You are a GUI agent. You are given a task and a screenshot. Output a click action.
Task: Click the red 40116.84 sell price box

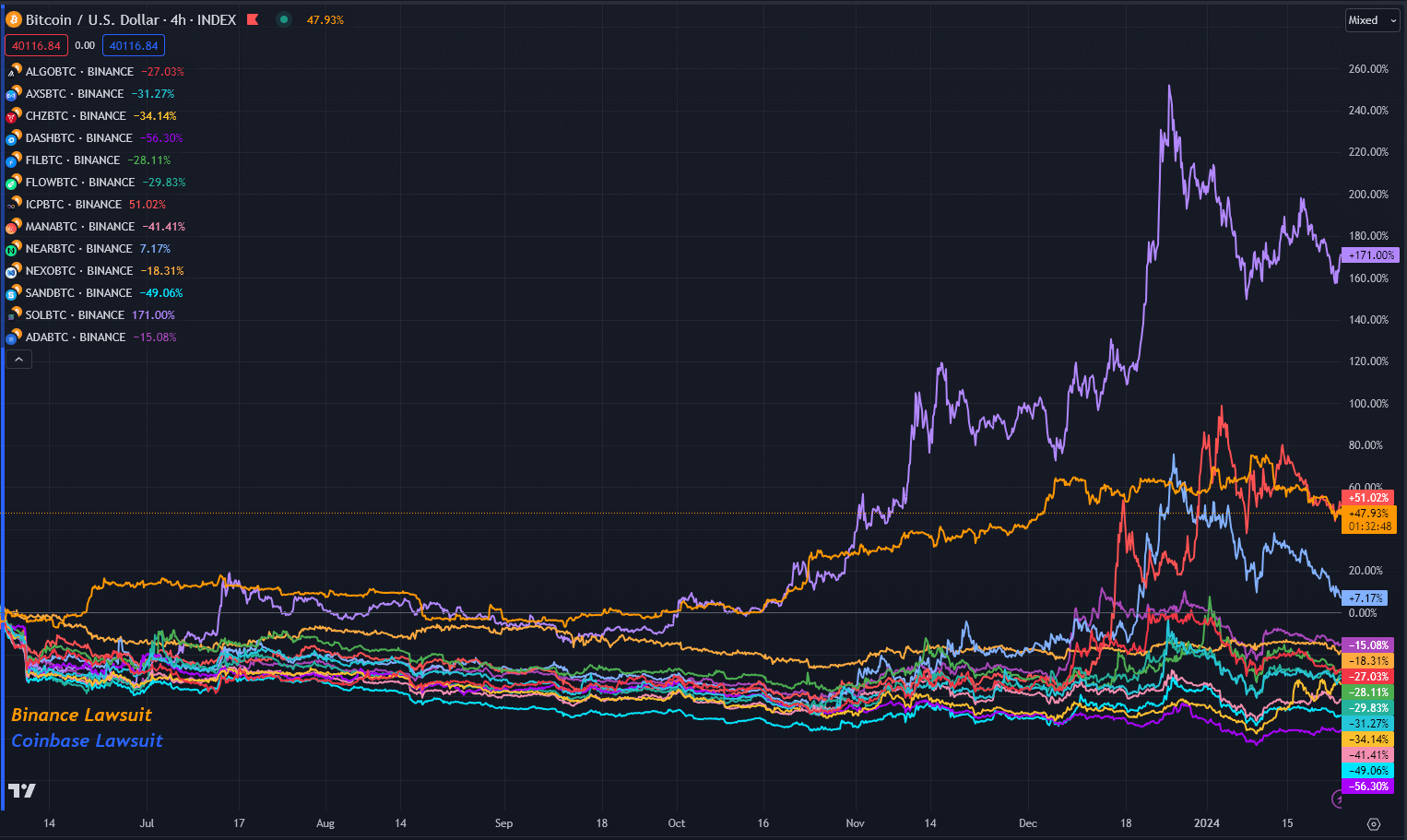point(36,45)
